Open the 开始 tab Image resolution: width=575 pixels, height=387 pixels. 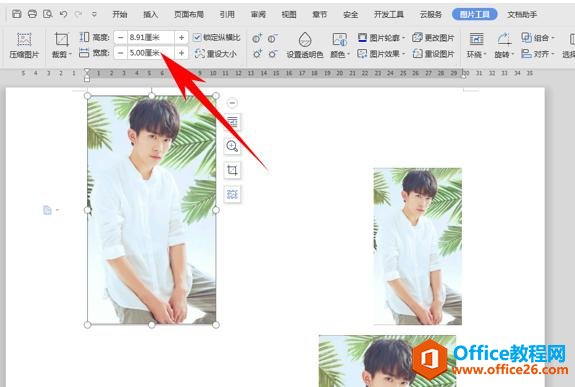(x=120, y=14)
